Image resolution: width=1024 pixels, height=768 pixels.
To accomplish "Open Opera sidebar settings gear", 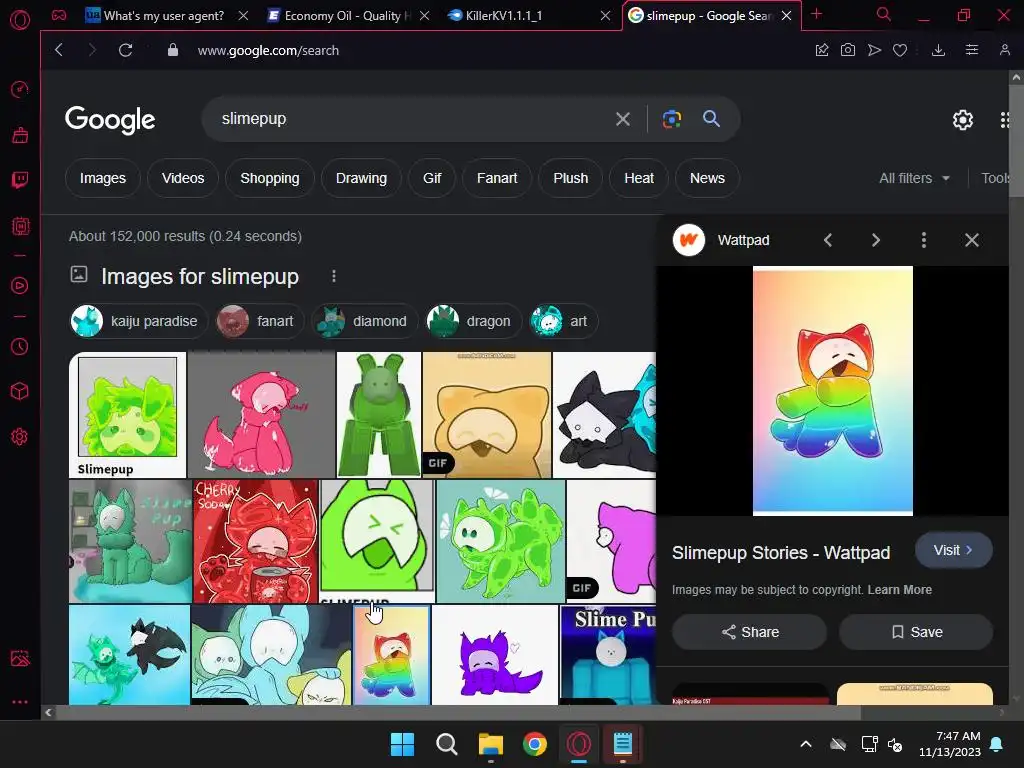I will pos(20,436).
